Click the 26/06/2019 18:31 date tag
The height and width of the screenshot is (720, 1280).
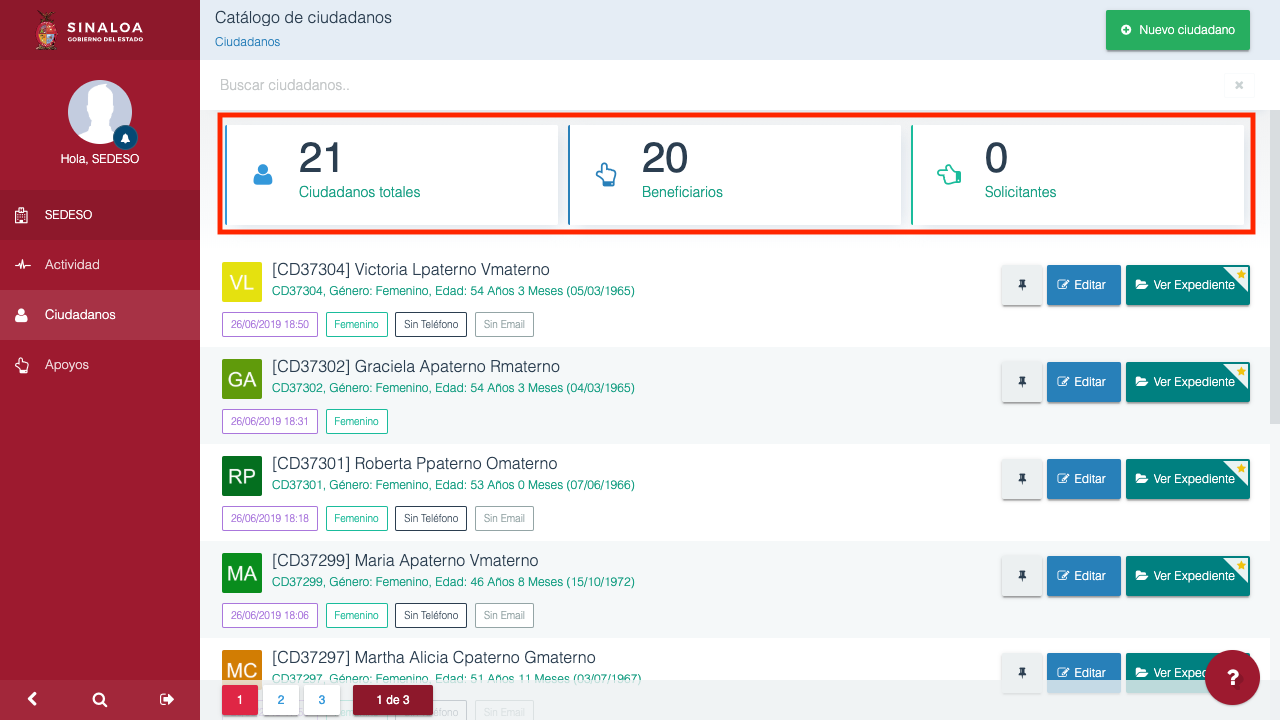click(x=270, y=421)
